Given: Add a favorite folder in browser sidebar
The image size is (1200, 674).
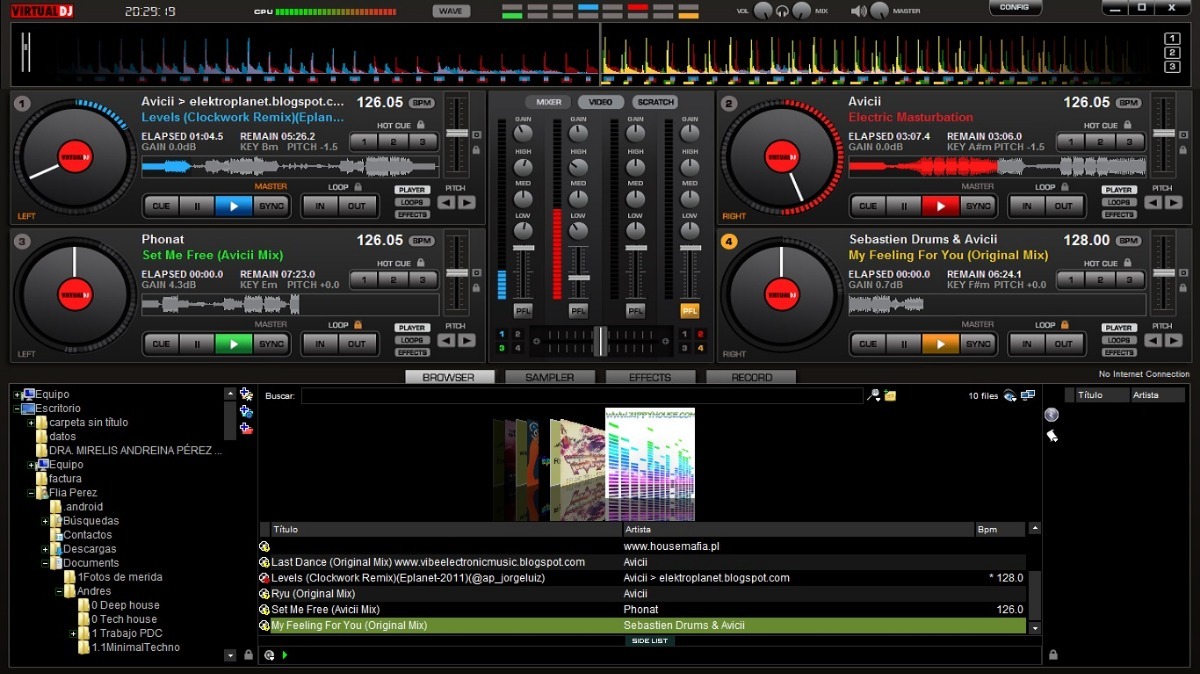Looking at the screenshot, I should point(246,395).
